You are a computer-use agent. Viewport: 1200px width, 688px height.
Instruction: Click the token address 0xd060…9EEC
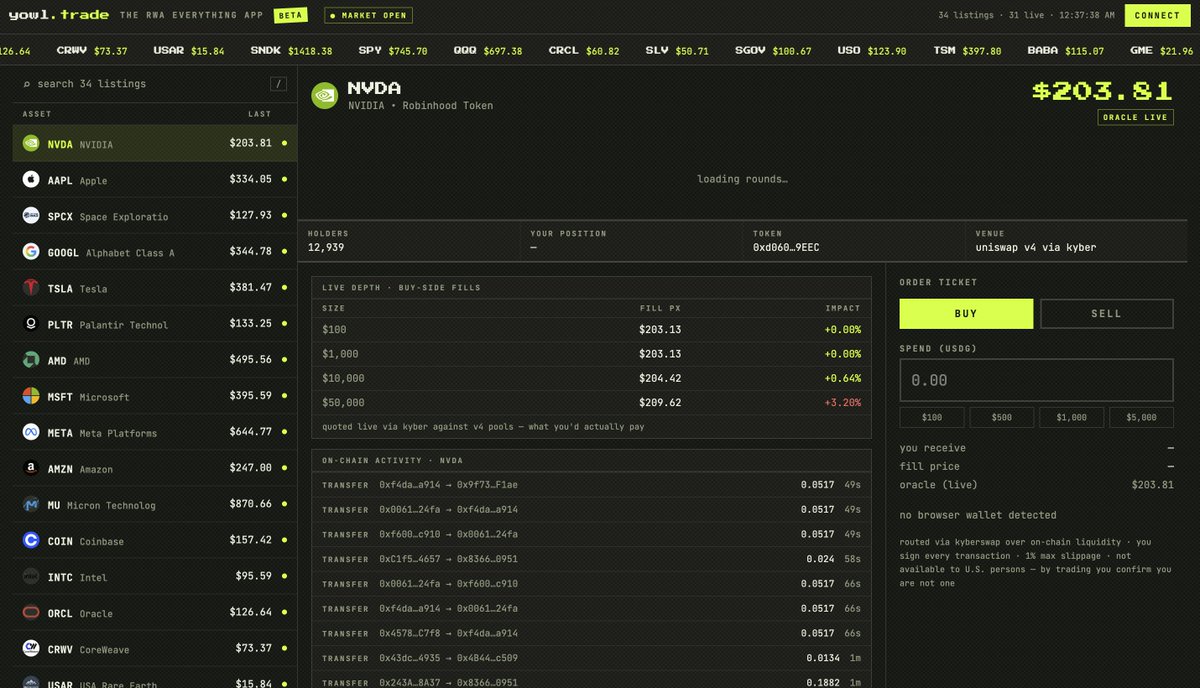(x=786, y=247)
